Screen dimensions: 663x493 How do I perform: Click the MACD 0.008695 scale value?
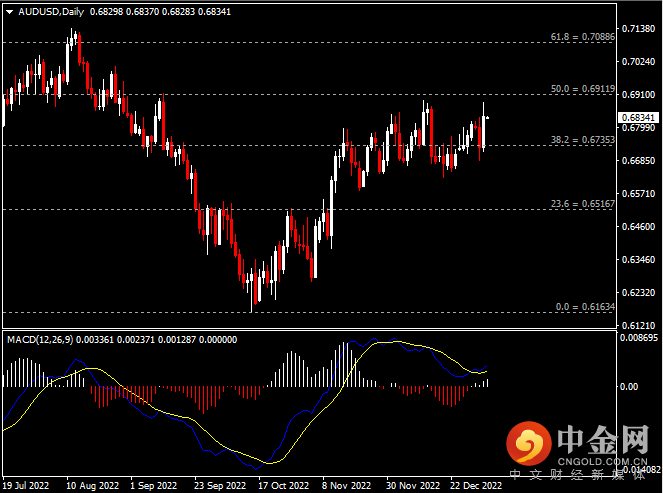tap(637, 339)
